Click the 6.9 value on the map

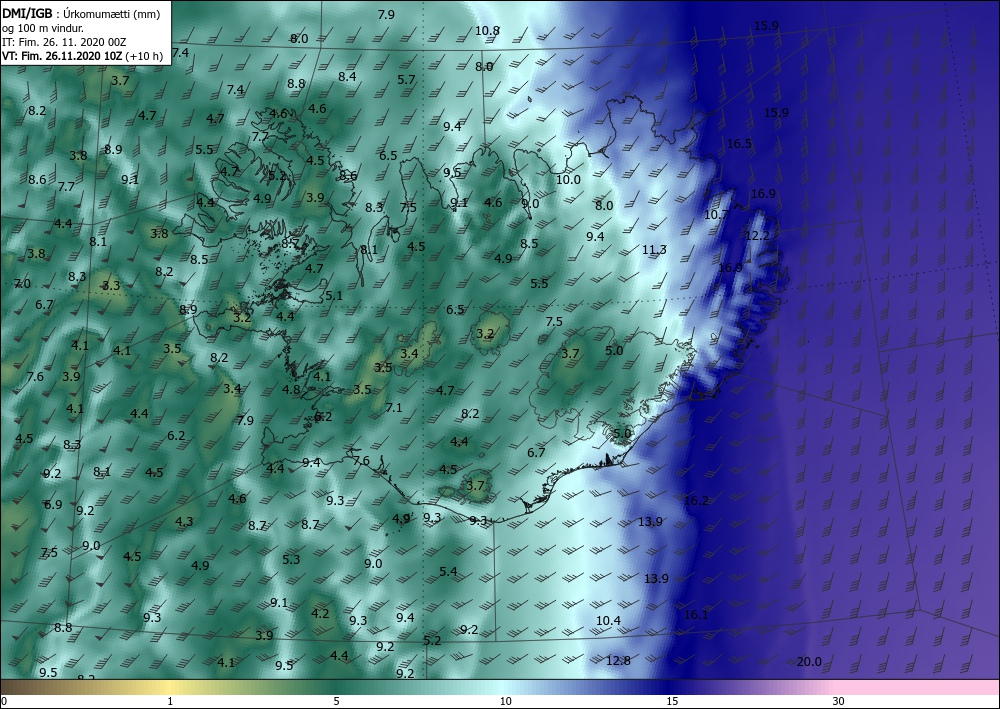pyautogui.click(x=53, y=504)
